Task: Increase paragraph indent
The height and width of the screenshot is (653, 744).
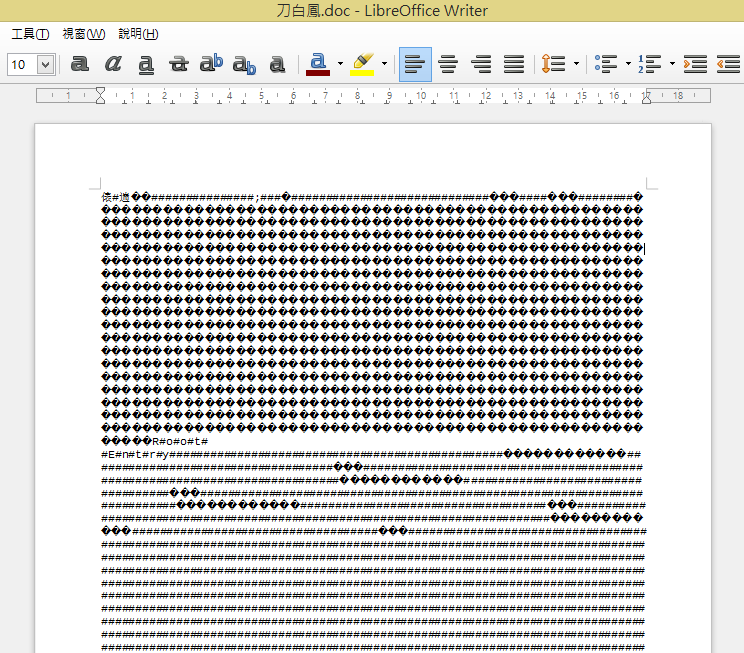Action: pos(696,64)
